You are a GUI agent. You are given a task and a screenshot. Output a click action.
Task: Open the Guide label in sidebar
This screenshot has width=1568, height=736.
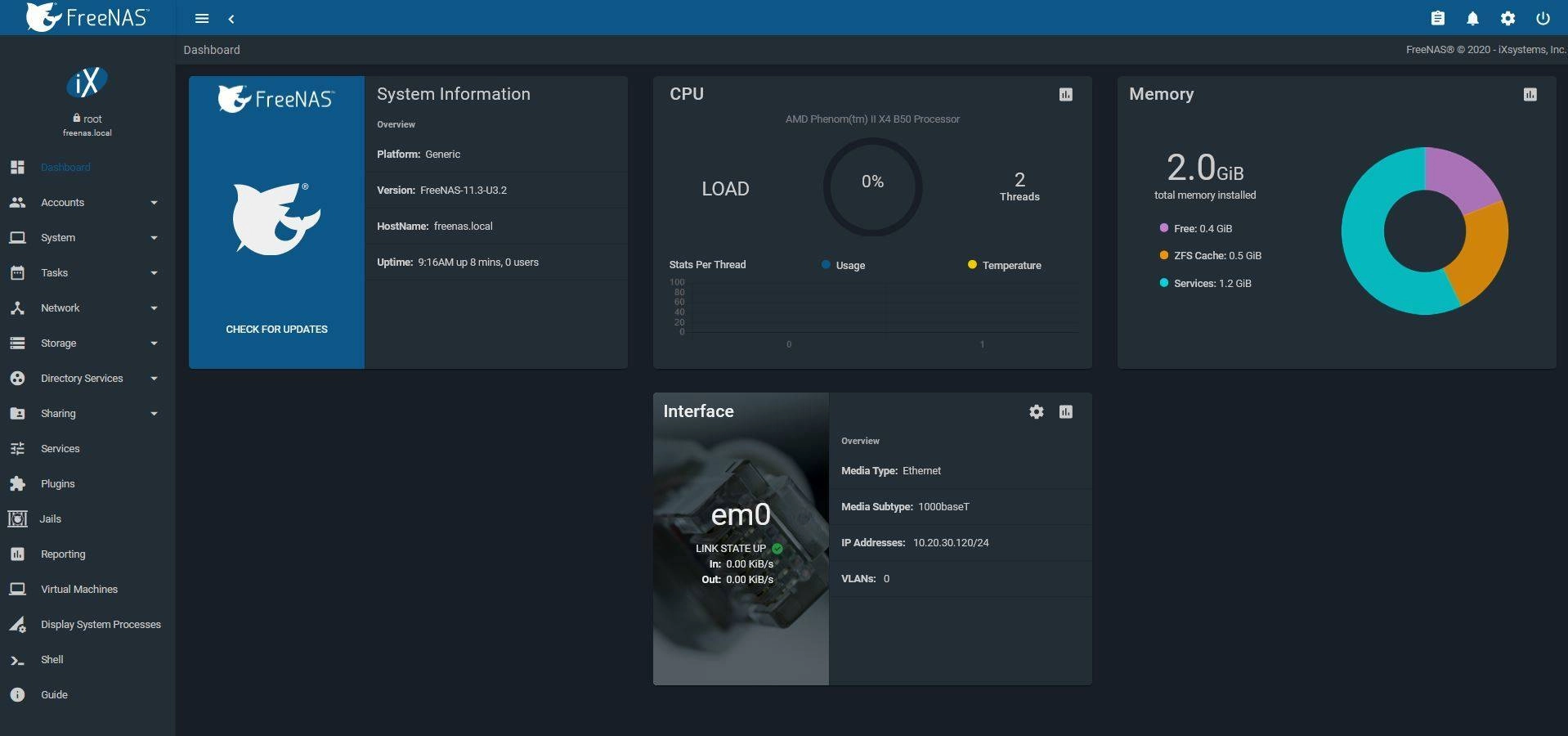[x=54, y=694]
